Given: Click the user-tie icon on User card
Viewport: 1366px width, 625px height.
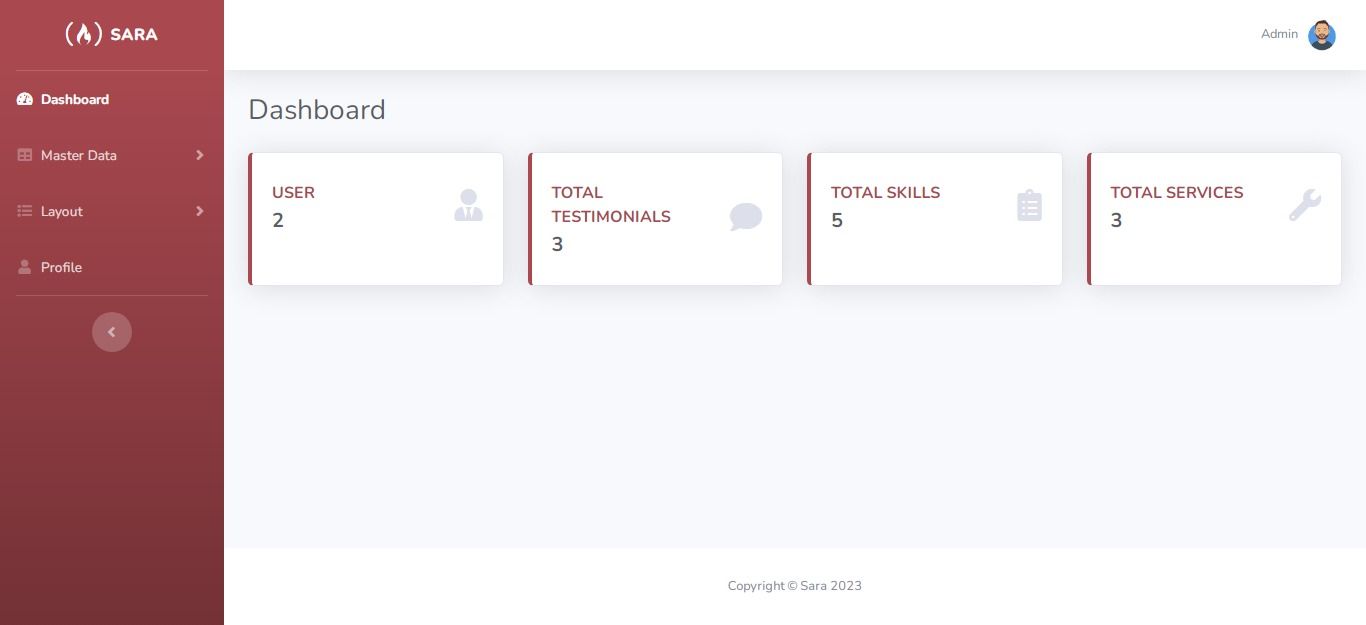Looking at the screenshot, I should tap(468, 205).
